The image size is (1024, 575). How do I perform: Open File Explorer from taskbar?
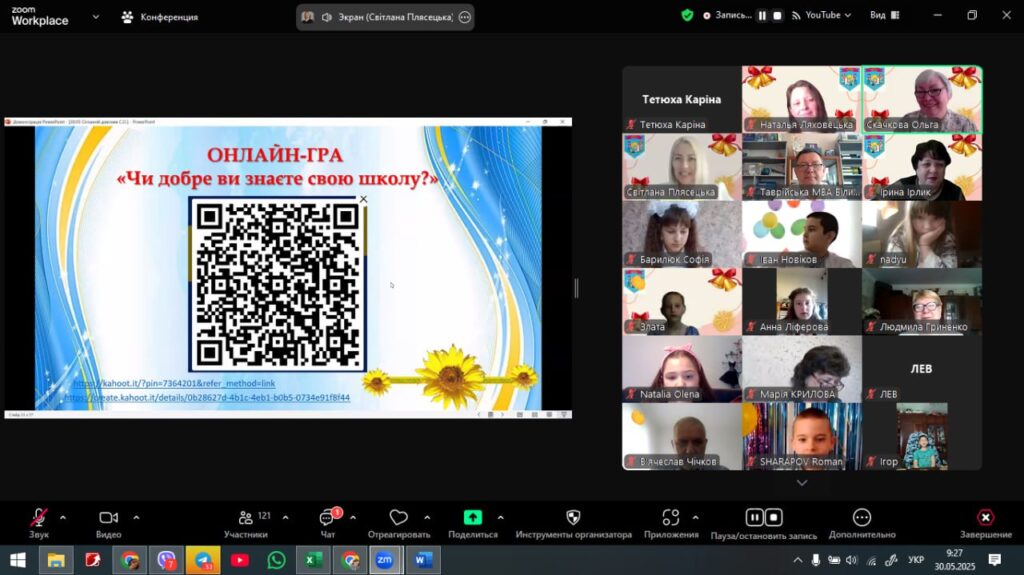coord(56,560)
